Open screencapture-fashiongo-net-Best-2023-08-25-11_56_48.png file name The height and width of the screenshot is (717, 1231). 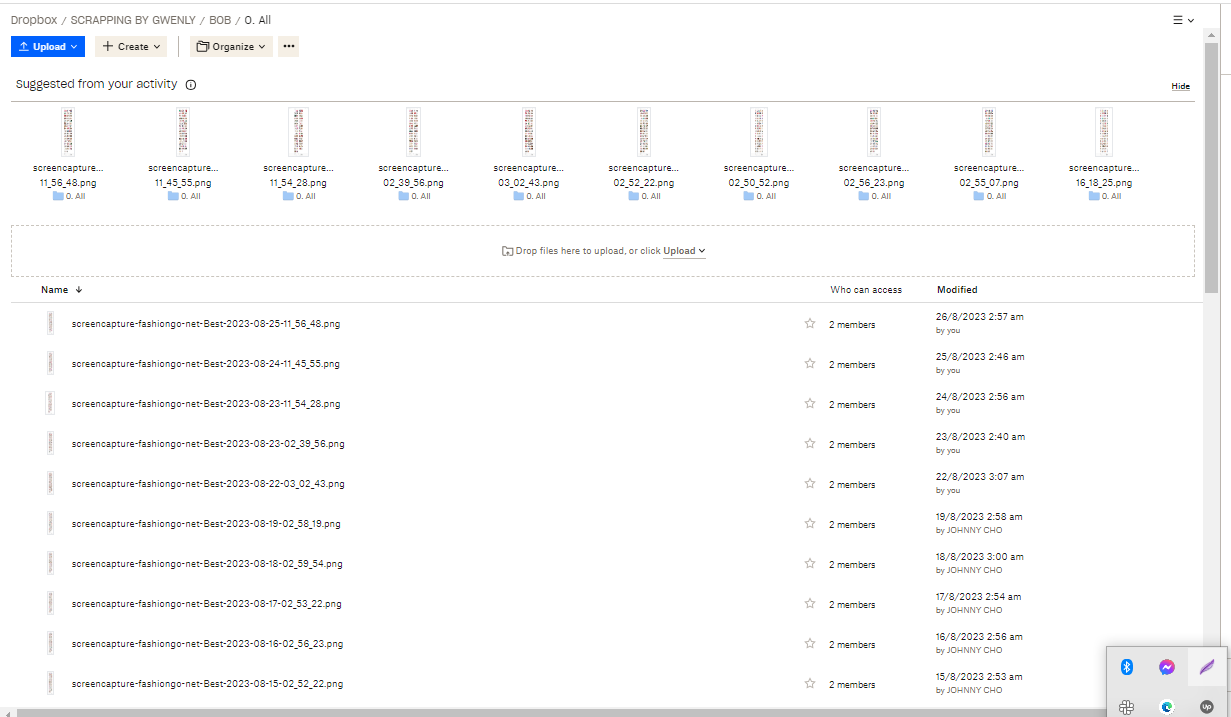(x=206, y=324)
